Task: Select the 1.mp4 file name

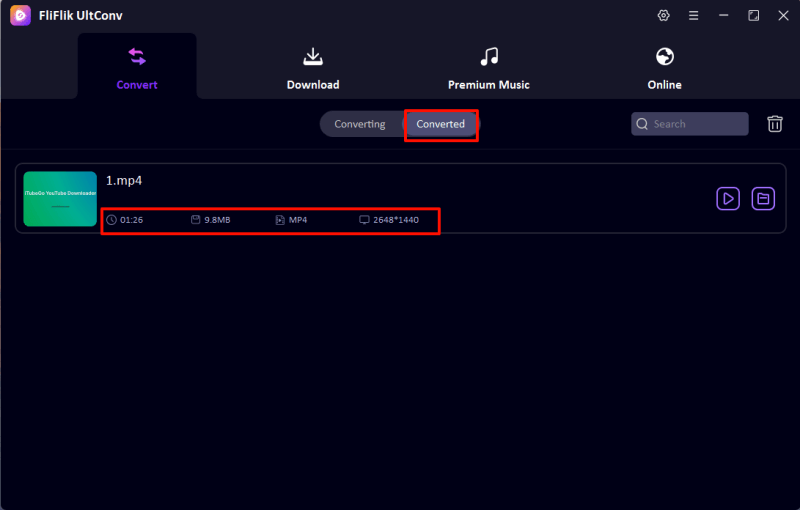Action: click(x=124, y=181)
